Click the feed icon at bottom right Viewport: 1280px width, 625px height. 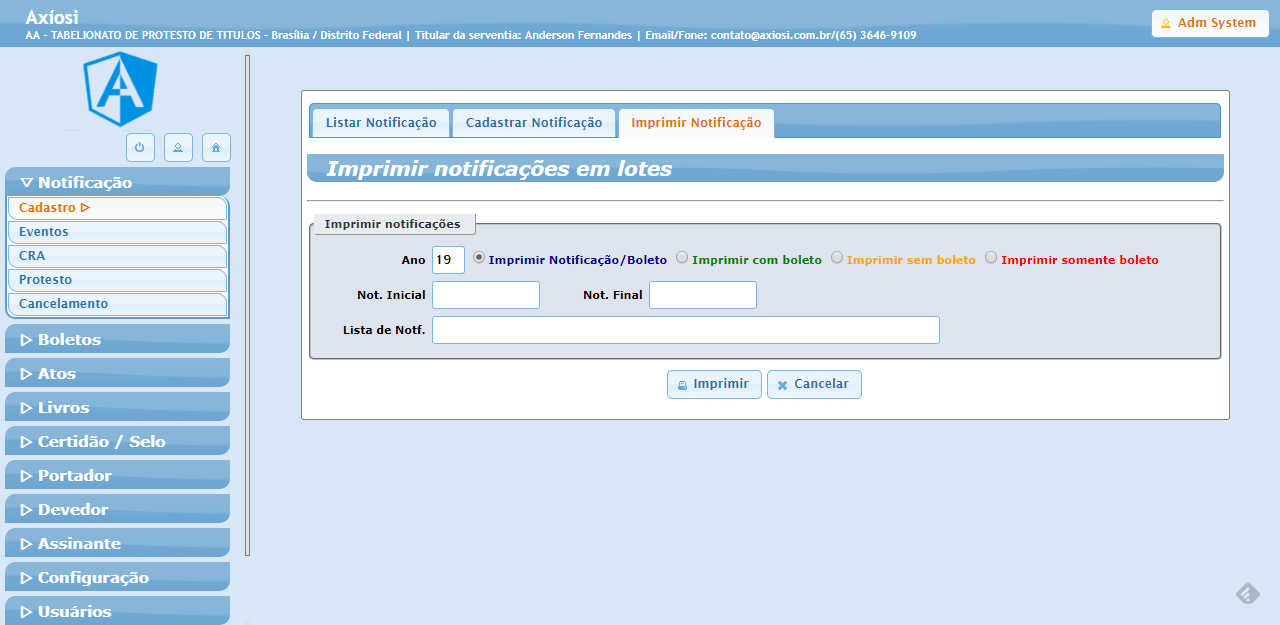pos(1247,593)
